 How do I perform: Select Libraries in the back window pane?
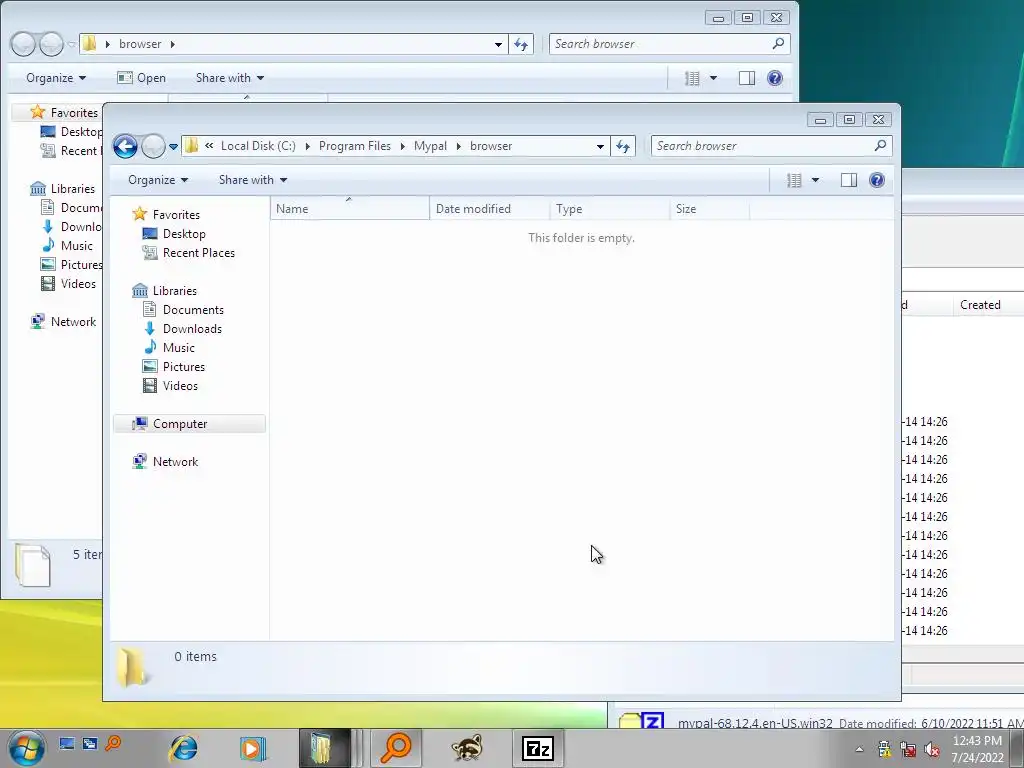point(63,189)
